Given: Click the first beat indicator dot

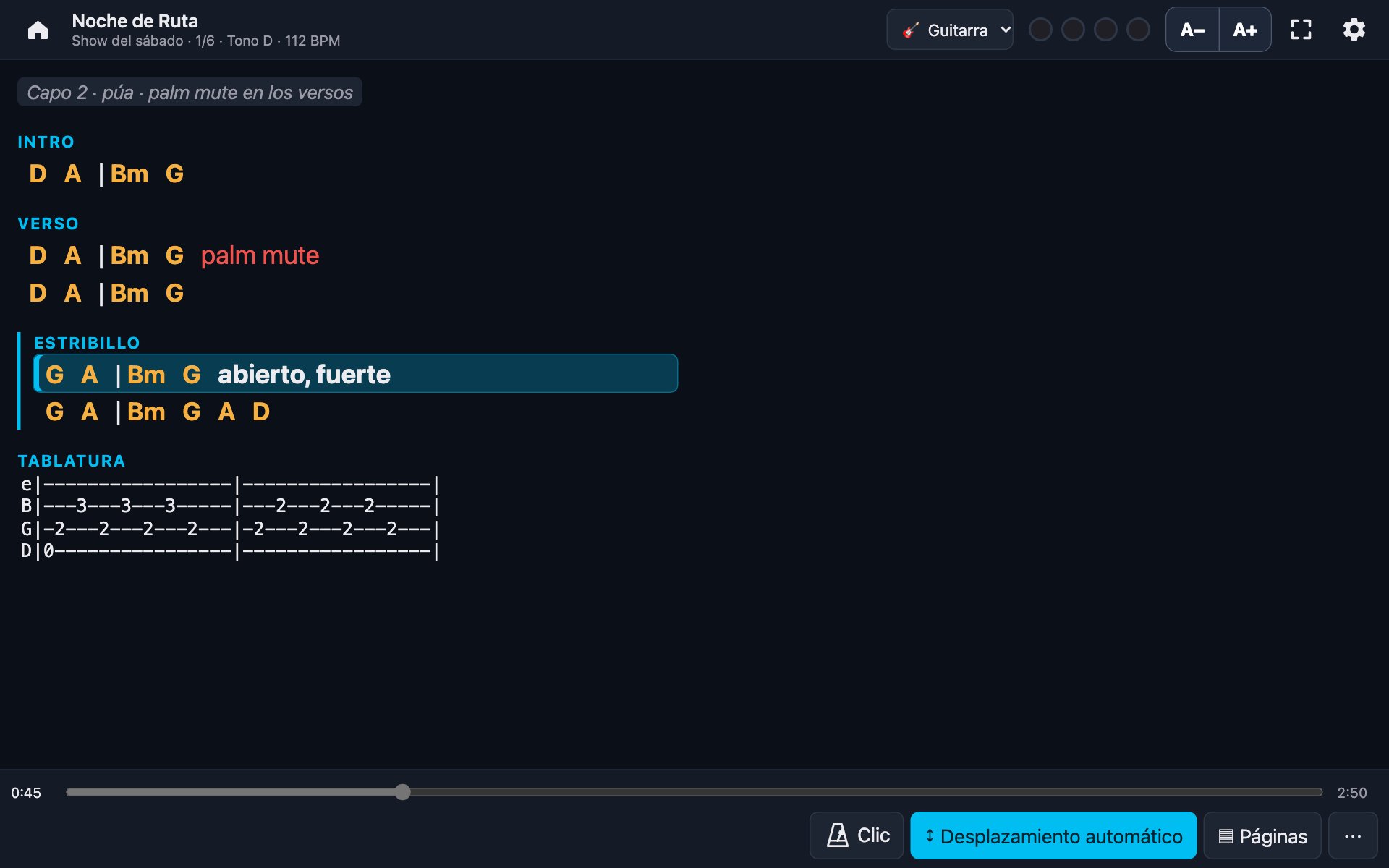Looking at the screenshot, I should pos(1040,30).
